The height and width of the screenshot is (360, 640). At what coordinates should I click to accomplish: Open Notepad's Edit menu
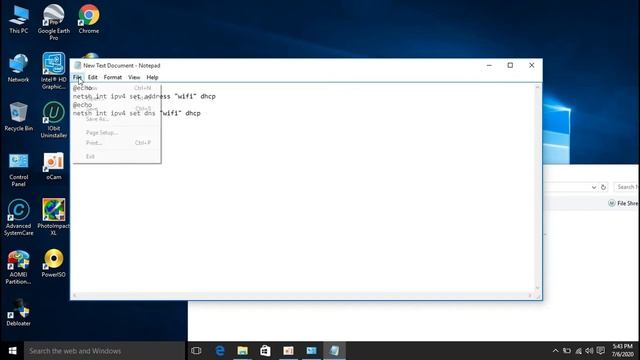click(x=93, y=77)
